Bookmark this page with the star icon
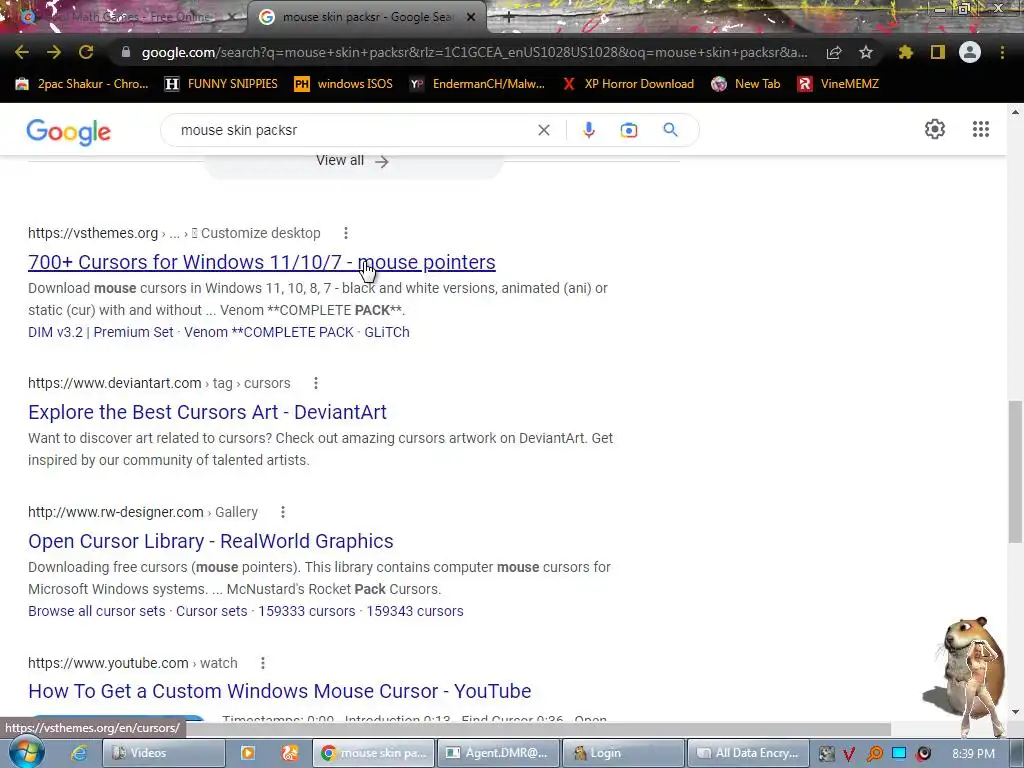Viewport: 1024px width, 768px height. [865, 52]
